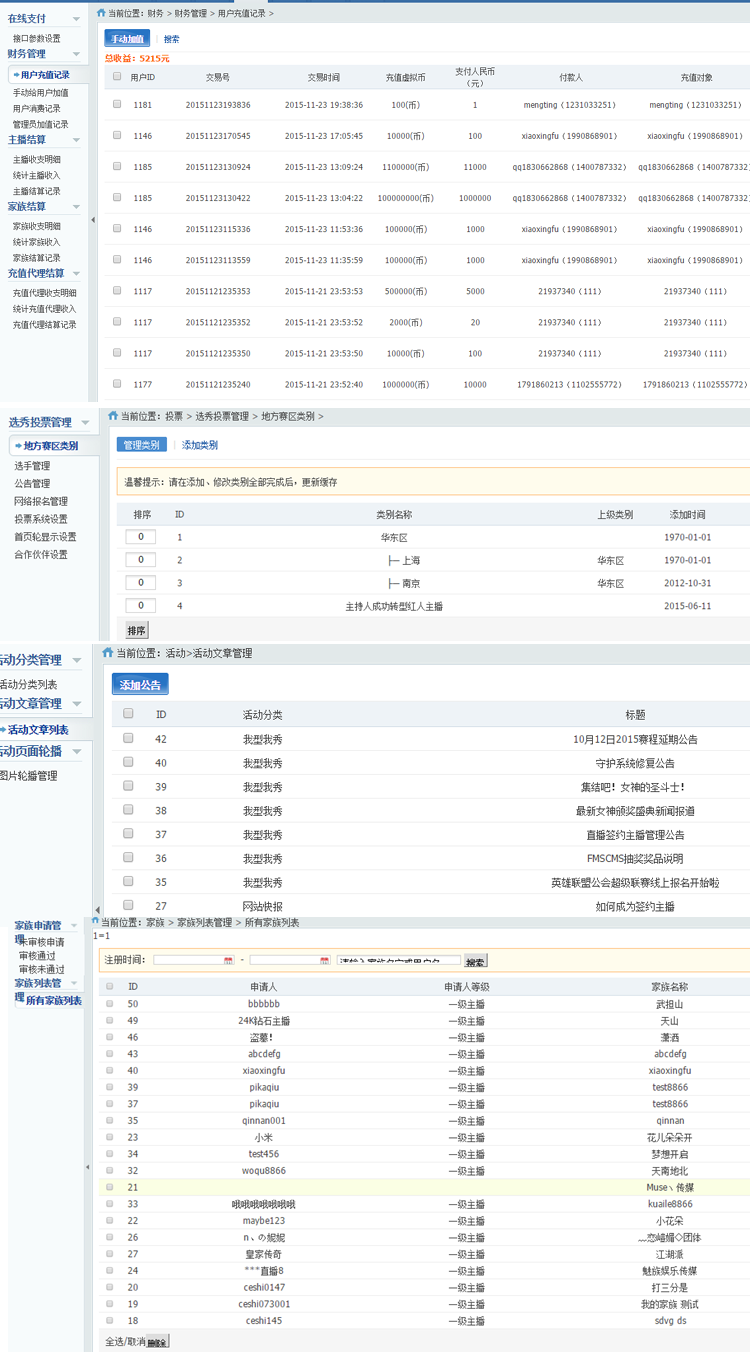Check the row with transaction 20151123130924
The image size is (750, 1354).
pos(117,166)
